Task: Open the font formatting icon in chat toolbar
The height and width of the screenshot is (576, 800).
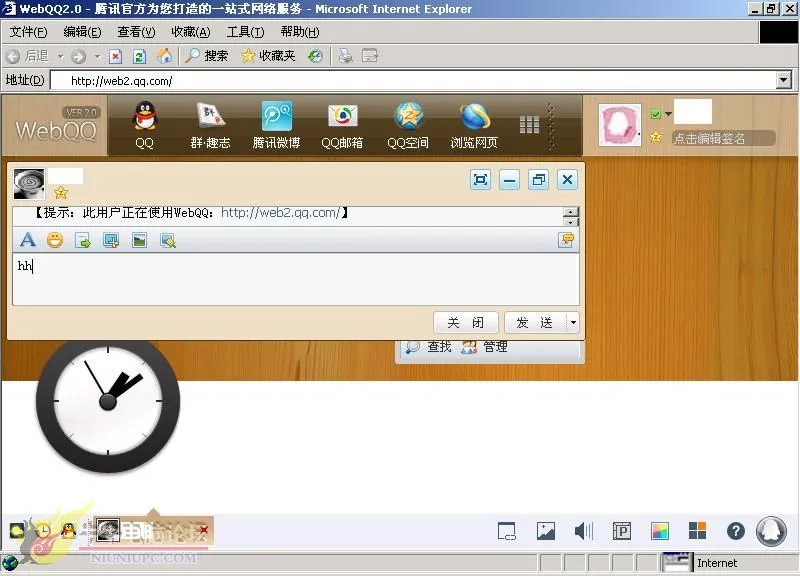Action: (27, 240)
